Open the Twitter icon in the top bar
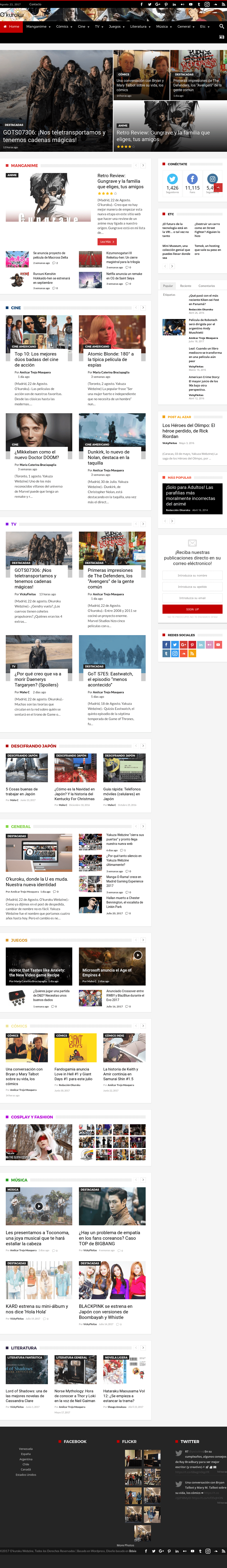 (149, 4)
